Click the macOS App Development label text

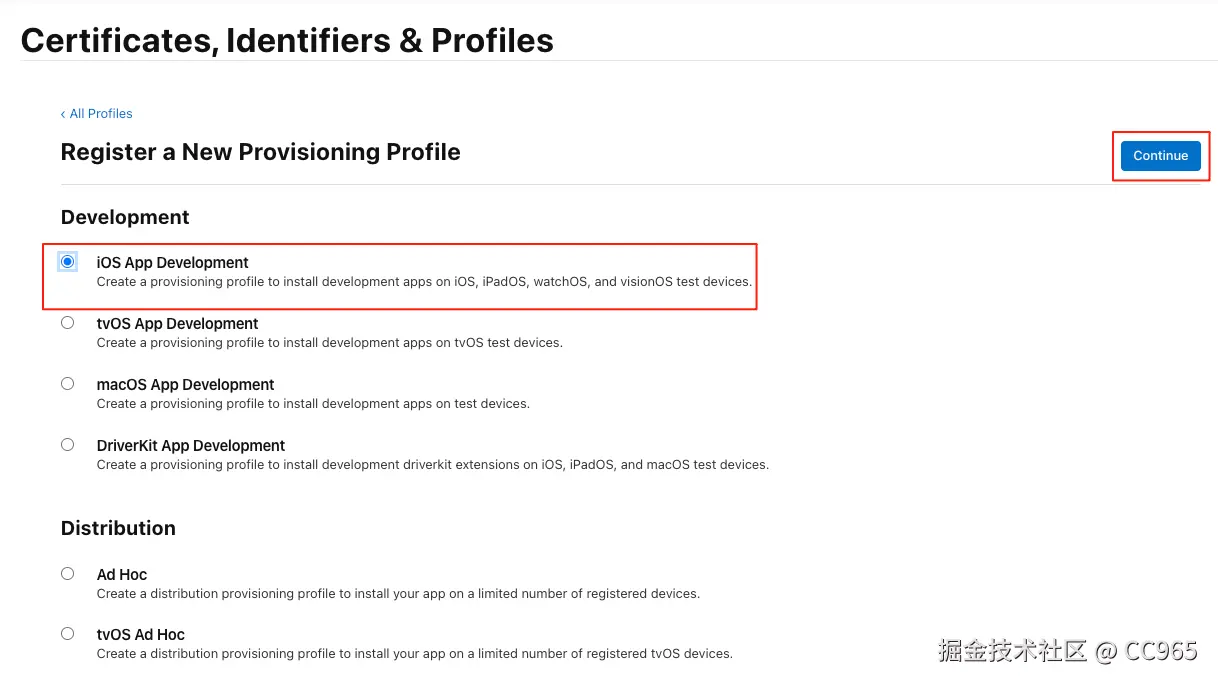point(185,385)
